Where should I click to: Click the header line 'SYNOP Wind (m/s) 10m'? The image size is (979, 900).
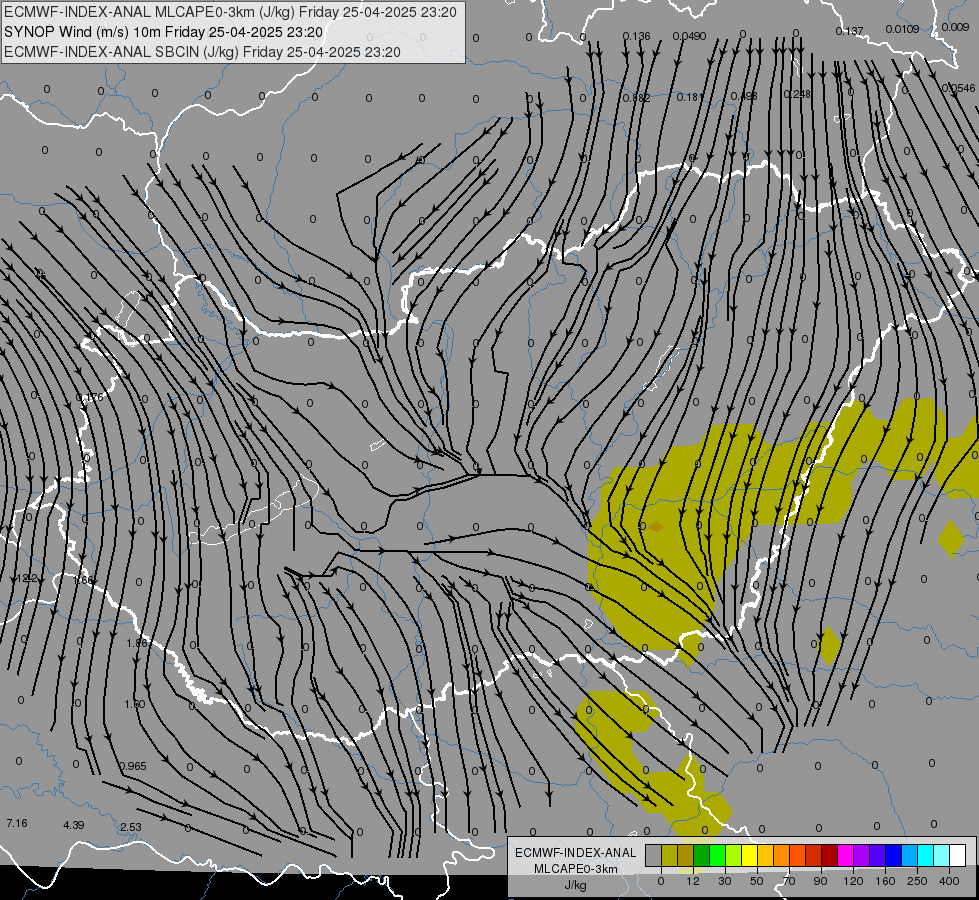(82, 32)
